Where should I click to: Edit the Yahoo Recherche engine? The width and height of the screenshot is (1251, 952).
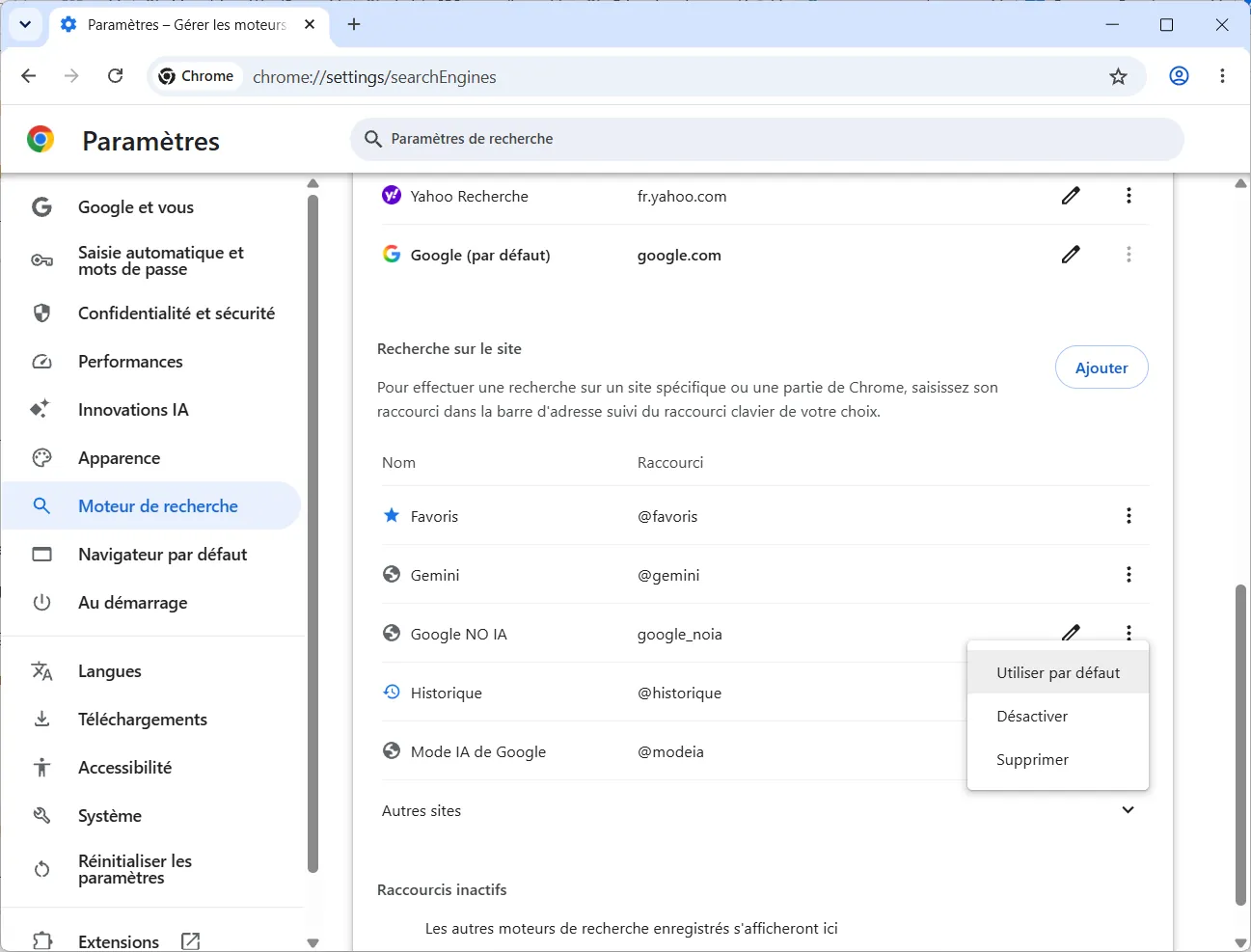(1071, 196)
